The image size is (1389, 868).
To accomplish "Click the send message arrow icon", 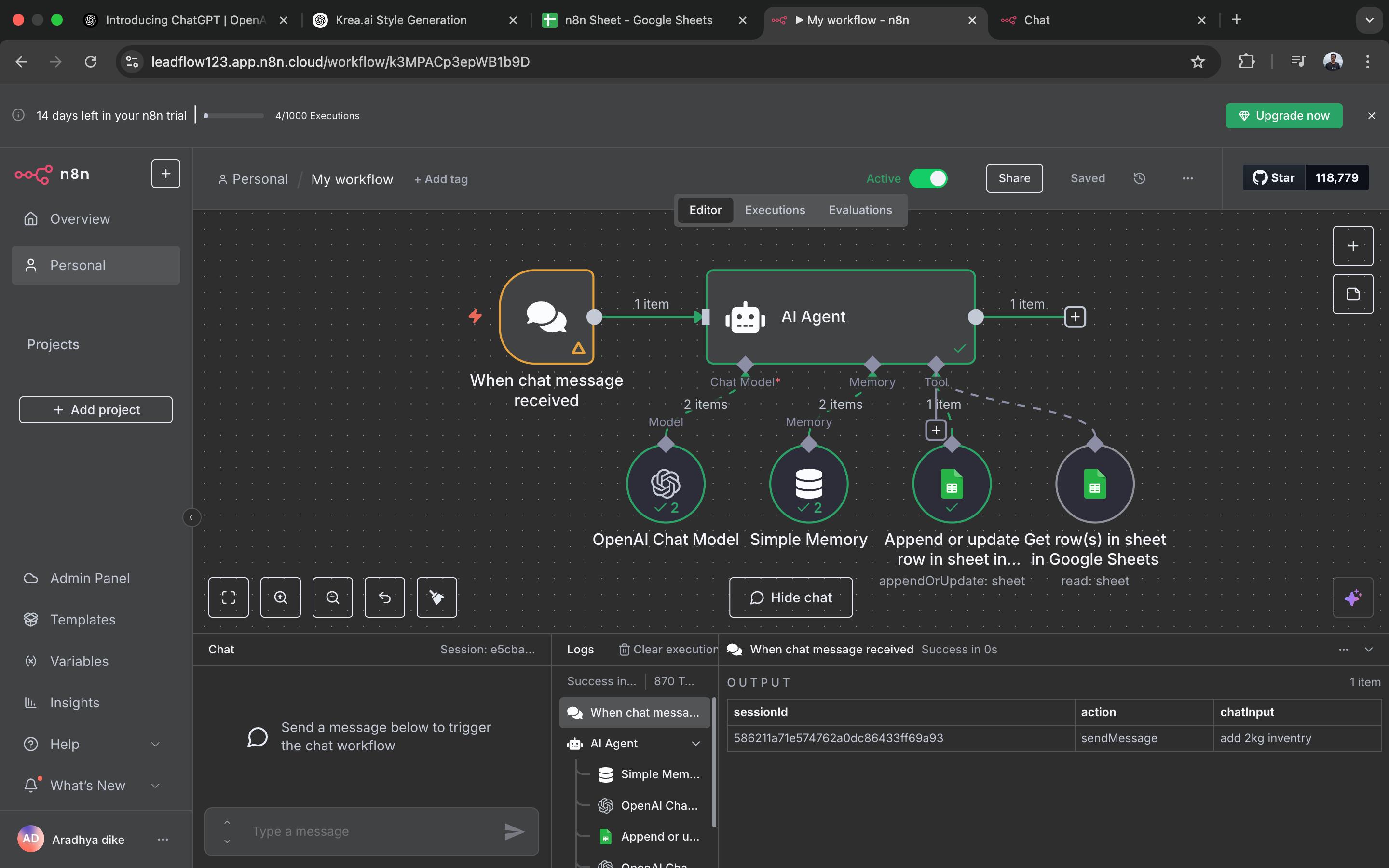I will (x=514, y=831).
